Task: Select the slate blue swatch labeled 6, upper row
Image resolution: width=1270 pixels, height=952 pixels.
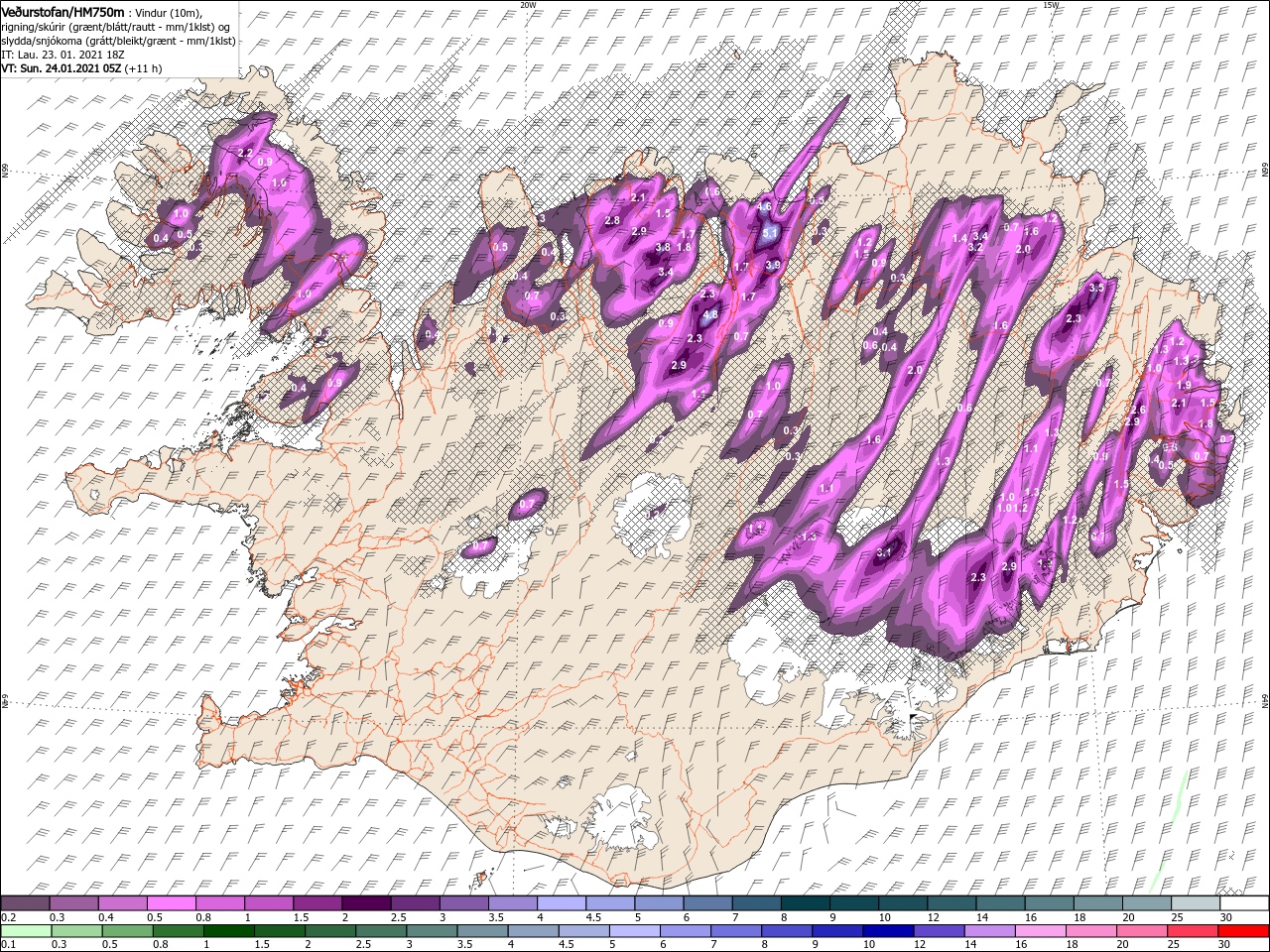Action: 707,903
